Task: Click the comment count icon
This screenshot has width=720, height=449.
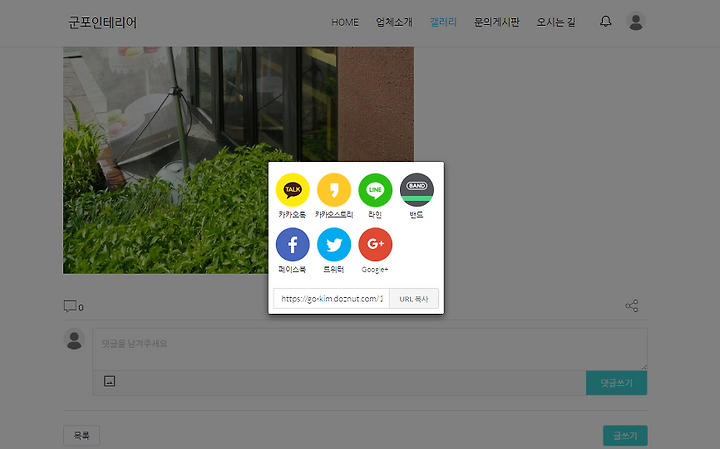Action: pyautogui.click(x=70, y=306)
